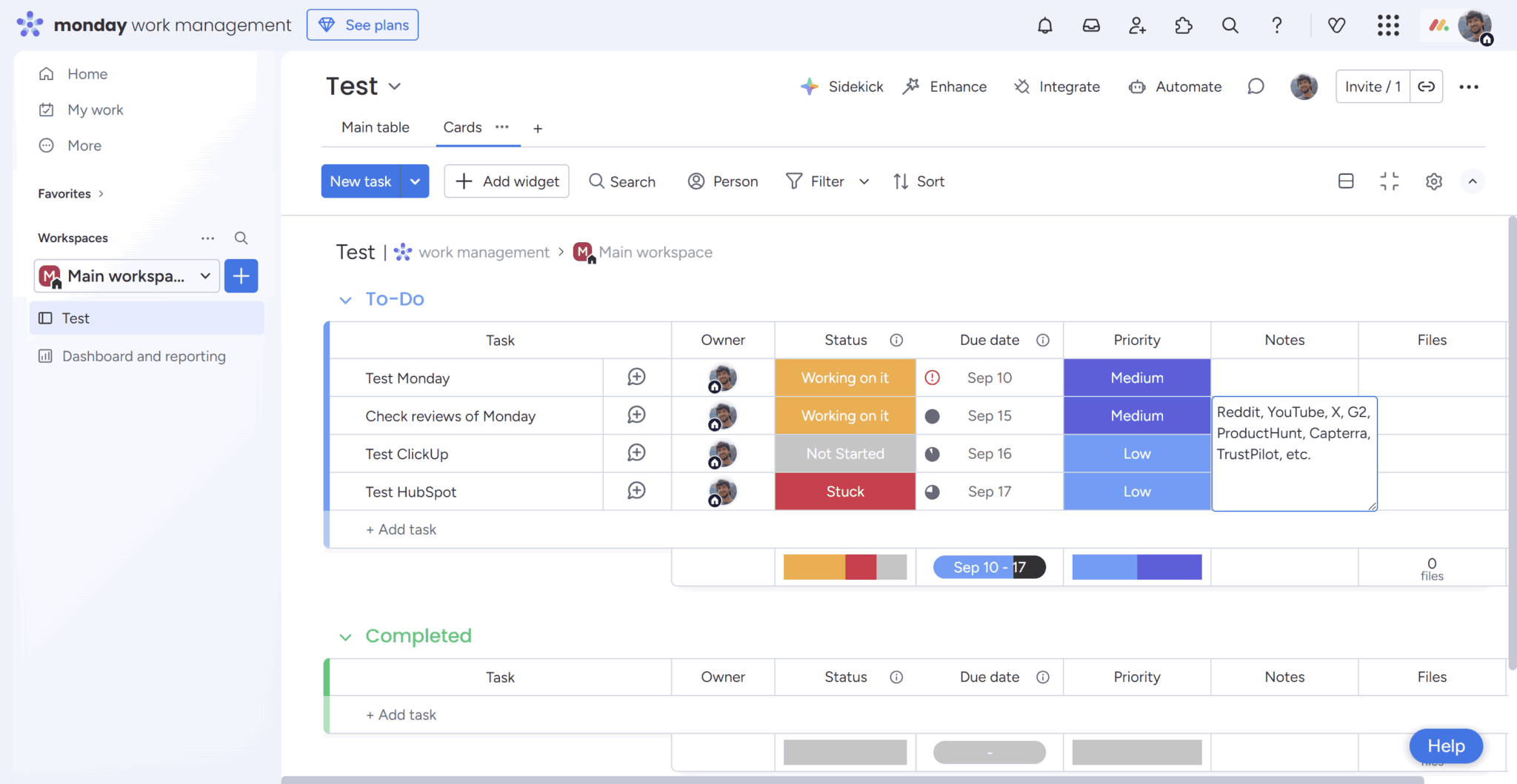Click the Add widget button
Viewport: 1517px width, 784px height.
[507, 181]
